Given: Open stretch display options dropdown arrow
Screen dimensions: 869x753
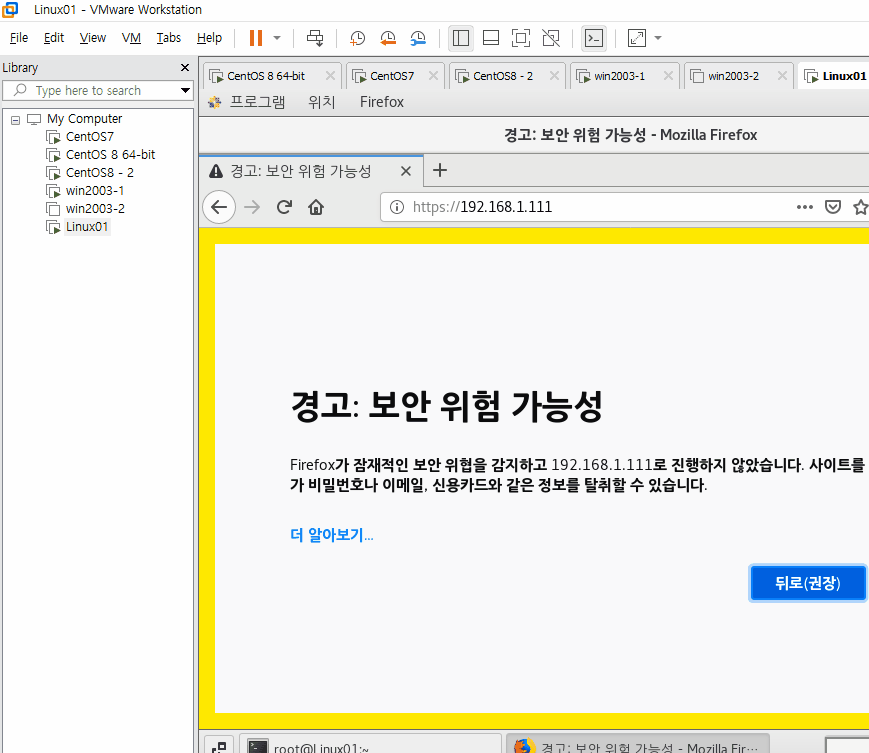Looking at the screenshot, I should 658,38.
